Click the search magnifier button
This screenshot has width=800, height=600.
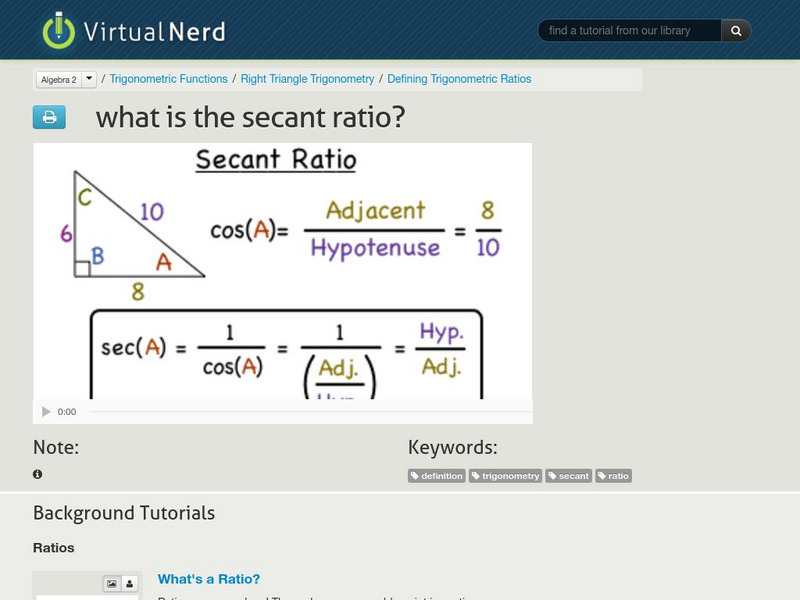pyautogui.click(x=736, y=31)
